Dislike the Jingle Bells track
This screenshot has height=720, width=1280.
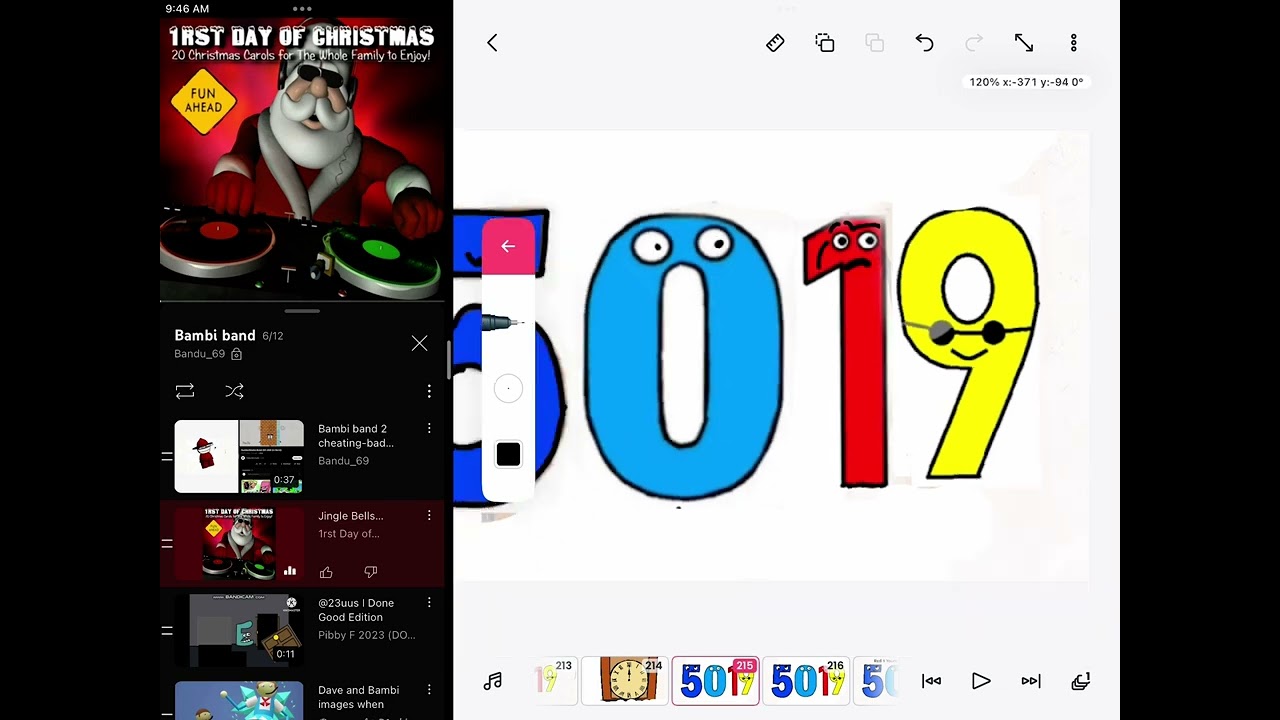coord(371,572)
